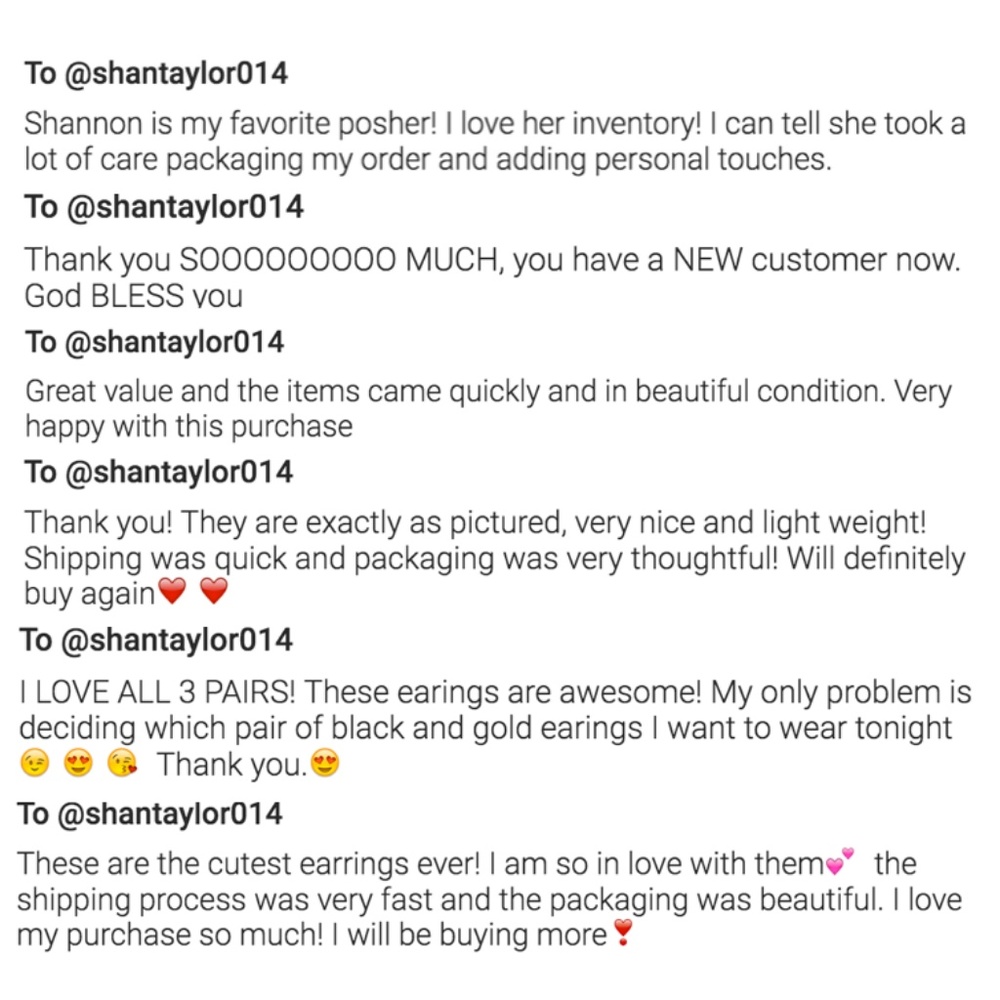Viewport: 1000px width, 1000px height.
Task: Select the "you have a NEW customer now" review
Action: (x=490, y=277)
